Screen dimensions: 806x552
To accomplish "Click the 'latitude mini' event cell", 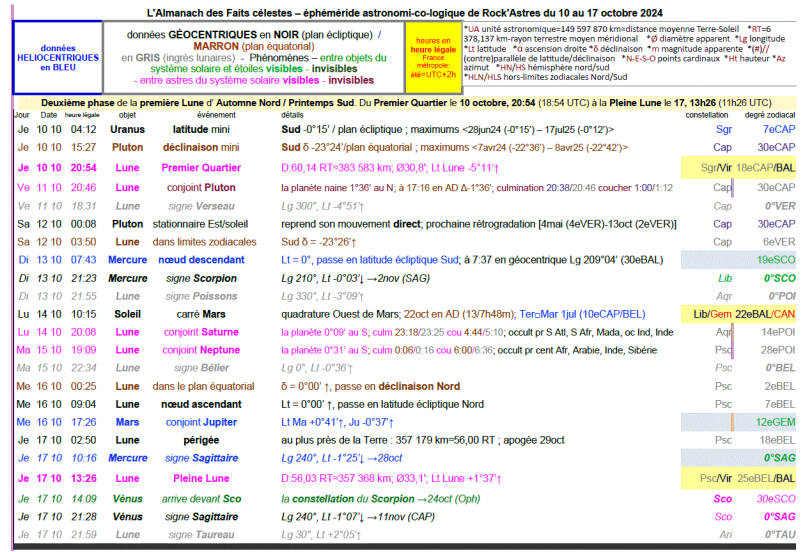I will tap(201, 130).
